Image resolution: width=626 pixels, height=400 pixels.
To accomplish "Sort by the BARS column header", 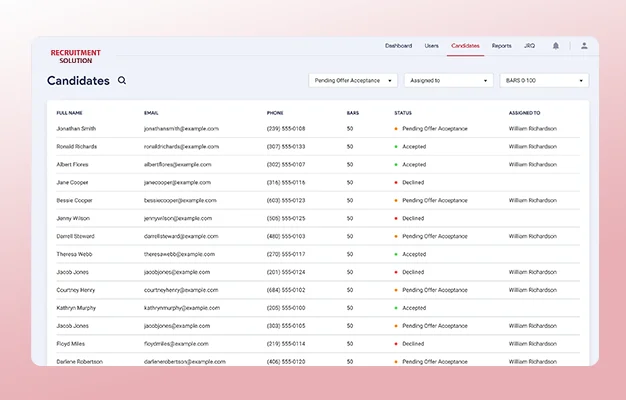I will point(353,113).
